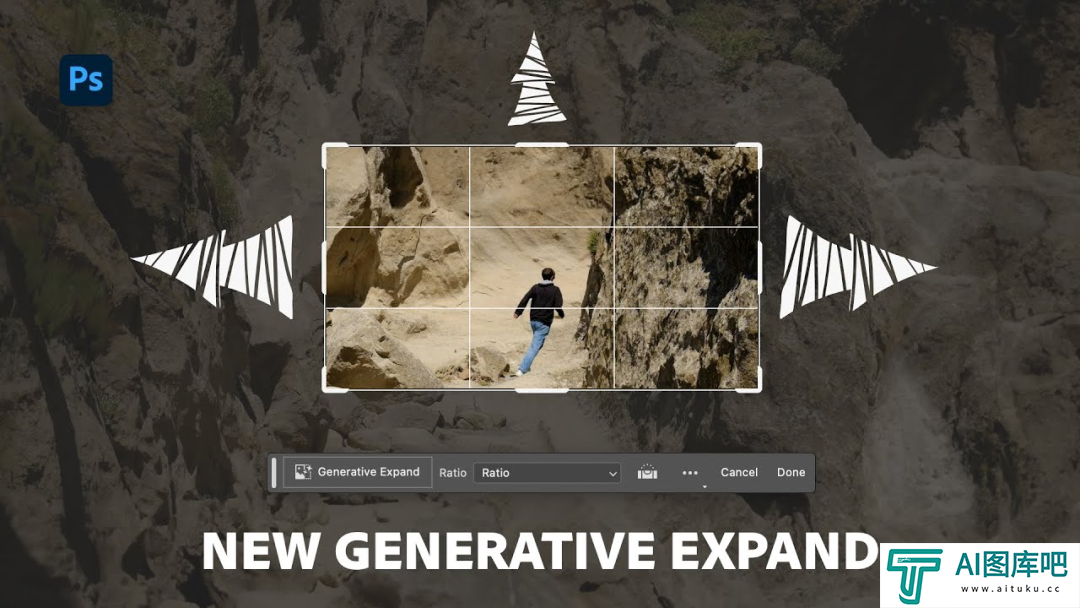Click the bottom-center crop edge handle

click(542, 390)
